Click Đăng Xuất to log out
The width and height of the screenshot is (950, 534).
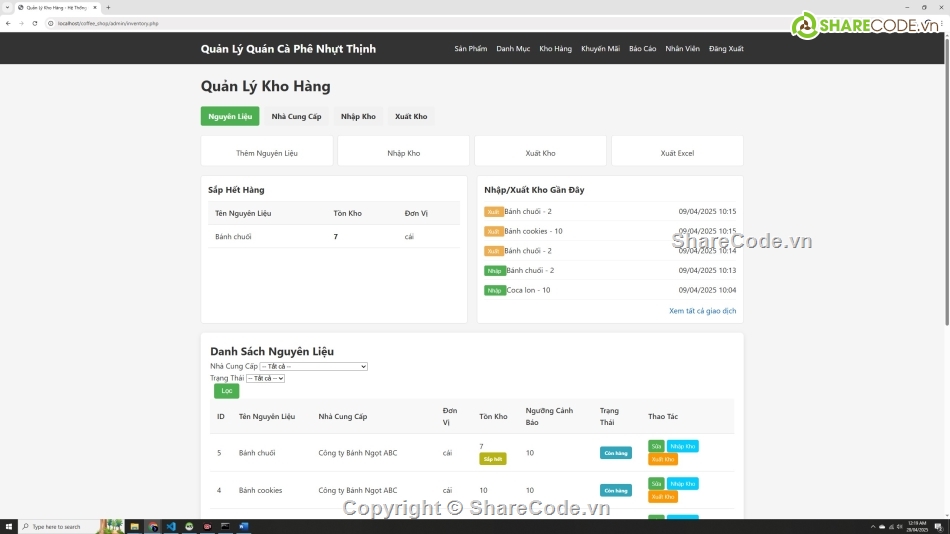[x=726, y=48]
